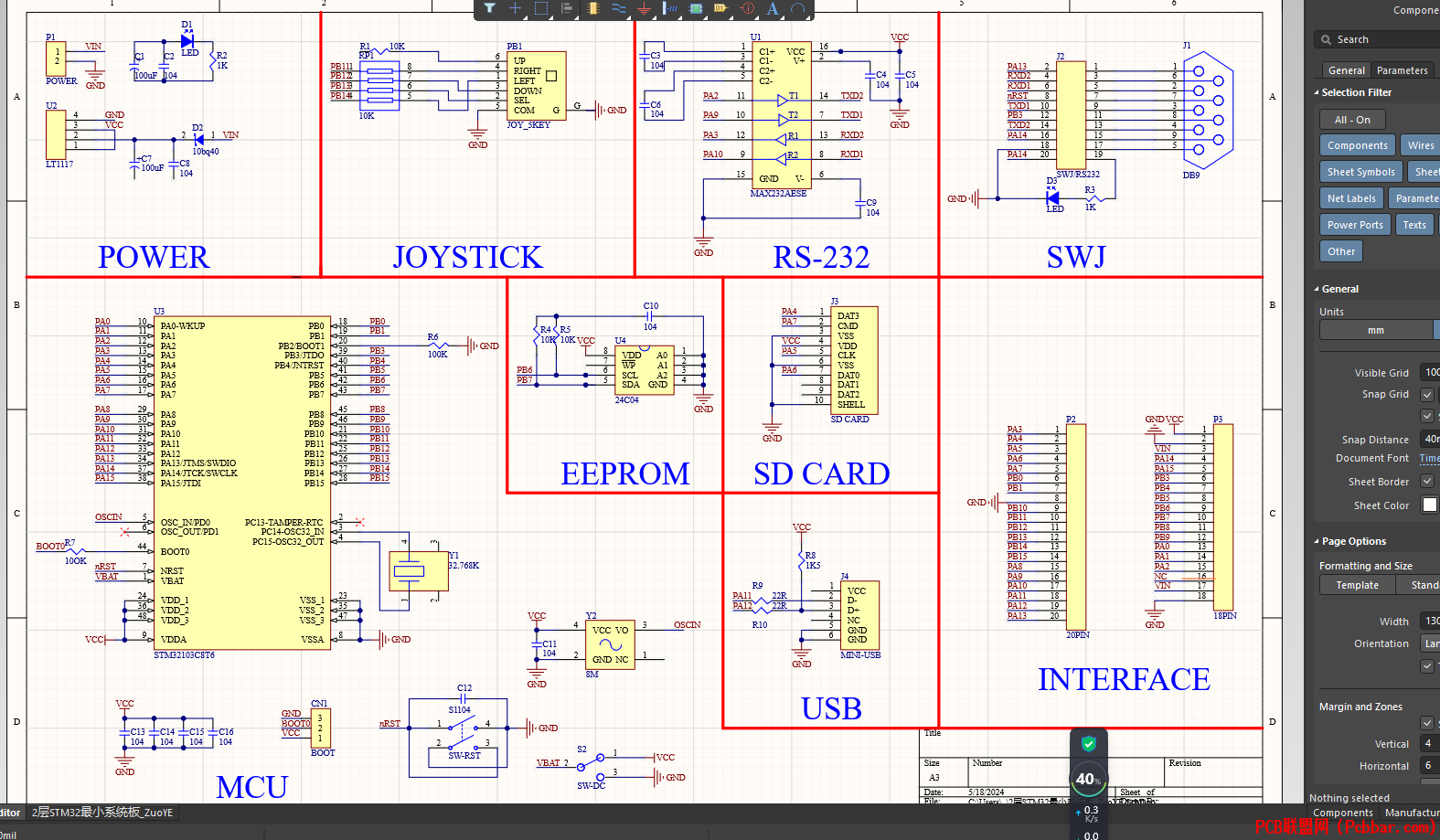Open the Sheet Color swatch

pyautogui.click(x=1430, y=505)
